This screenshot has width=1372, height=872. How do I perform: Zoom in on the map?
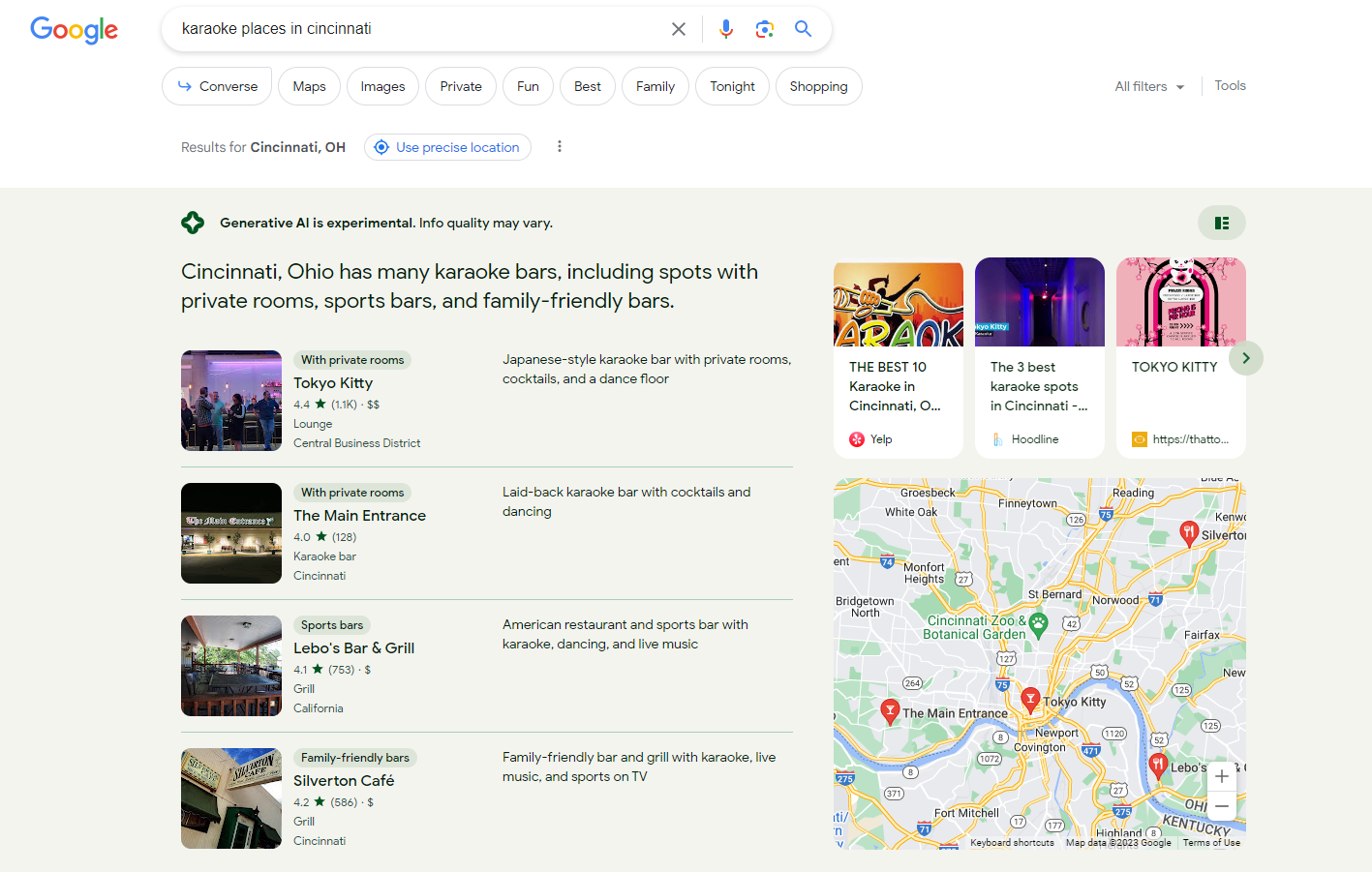(x=1222, y=776)
